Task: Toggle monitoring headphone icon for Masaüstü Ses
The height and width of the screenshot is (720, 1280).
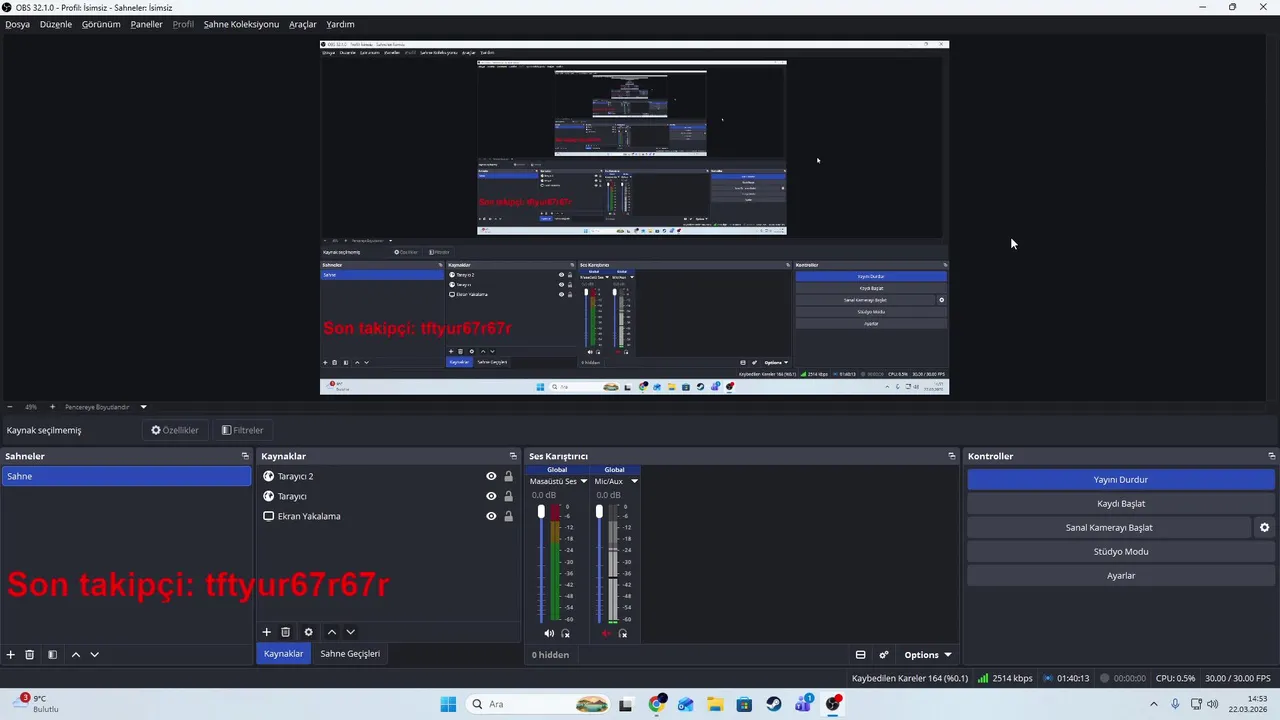Action: coord(566,633)
